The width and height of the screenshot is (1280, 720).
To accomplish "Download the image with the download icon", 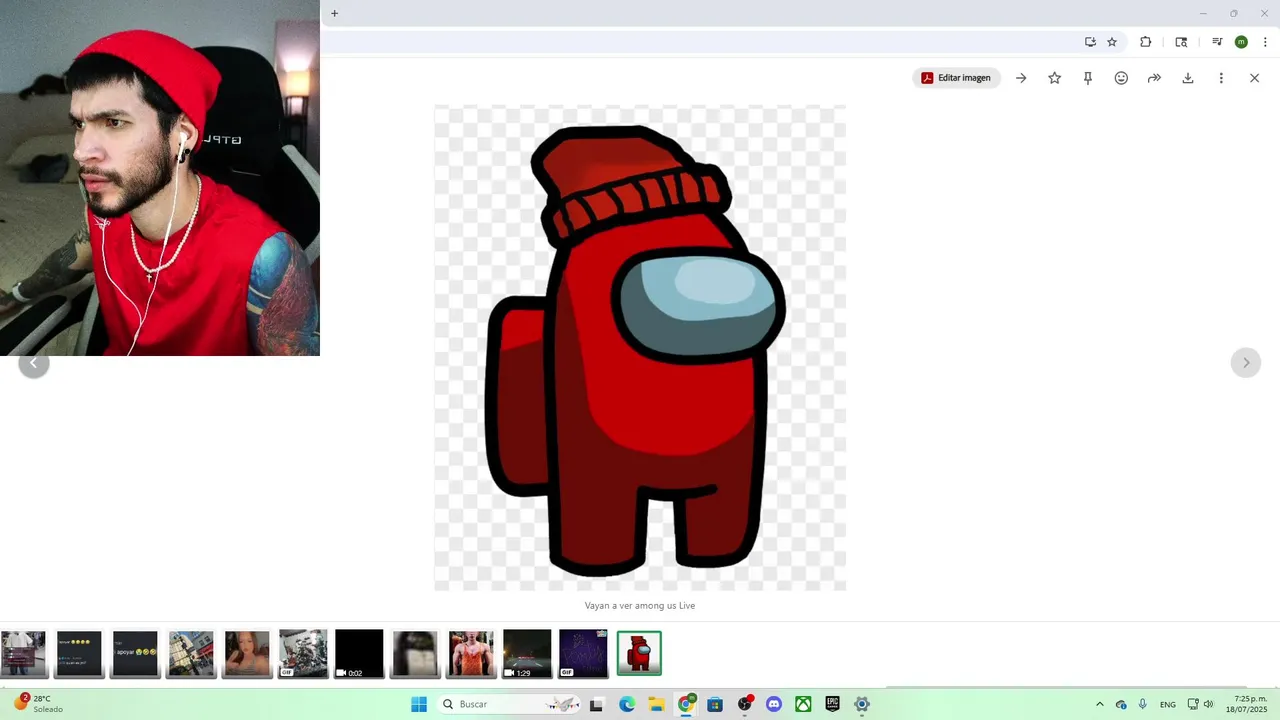I will (x=1188, y=78).
